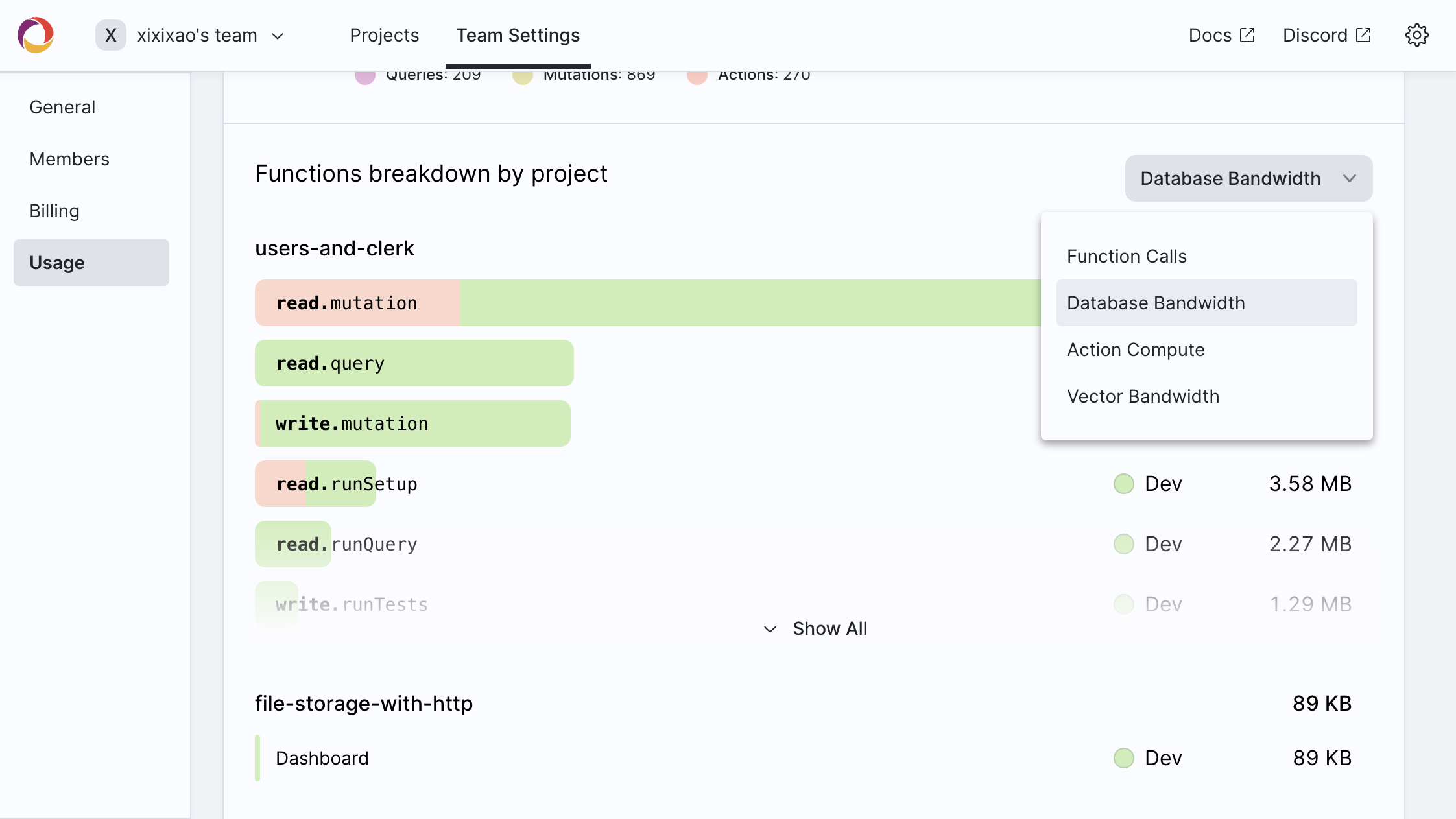This screenshot has height=819, width=1456.
Task: Click green Dev dot beside 89 KB
Action: pyautogui.click(x=1123, y=758)
